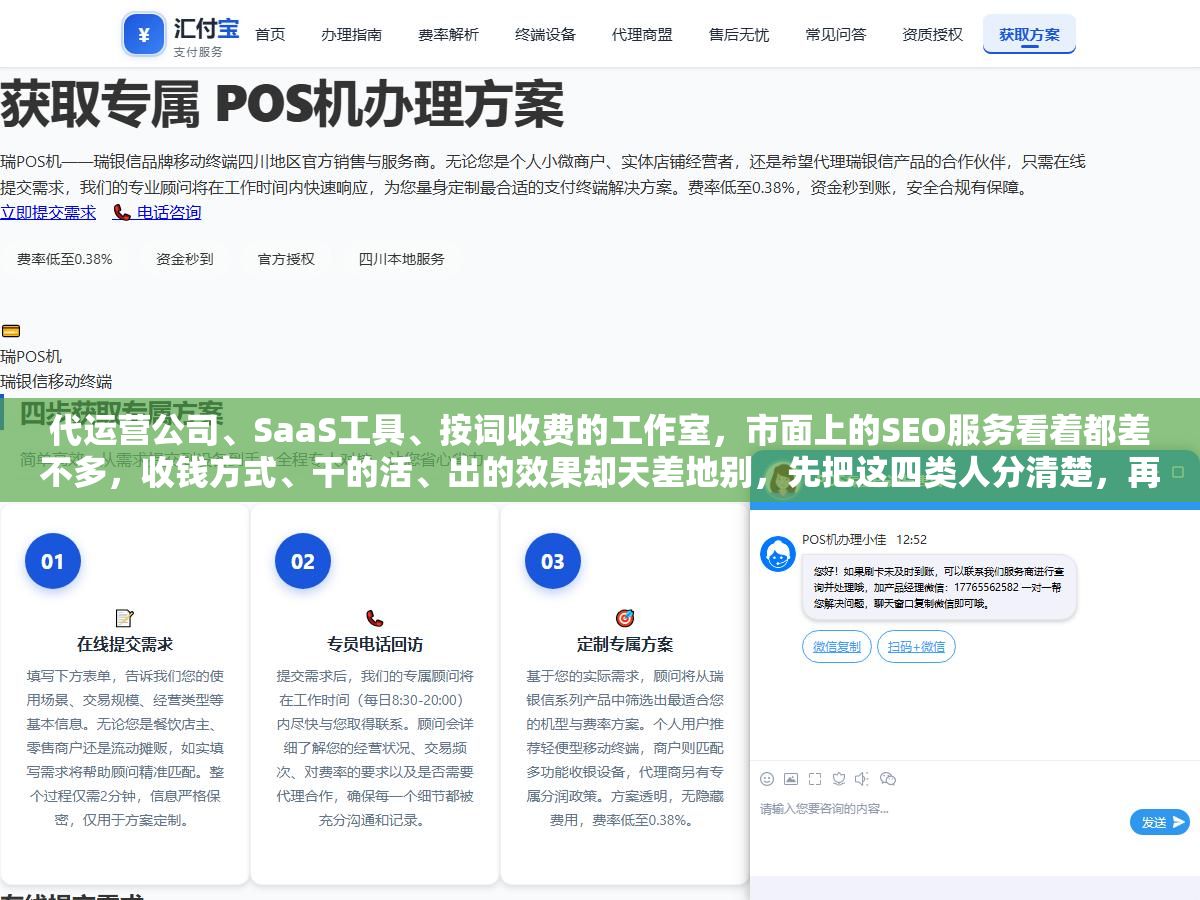
Task: Go to 费率解析 in the navbar
Action: click(x=448, y=34)
